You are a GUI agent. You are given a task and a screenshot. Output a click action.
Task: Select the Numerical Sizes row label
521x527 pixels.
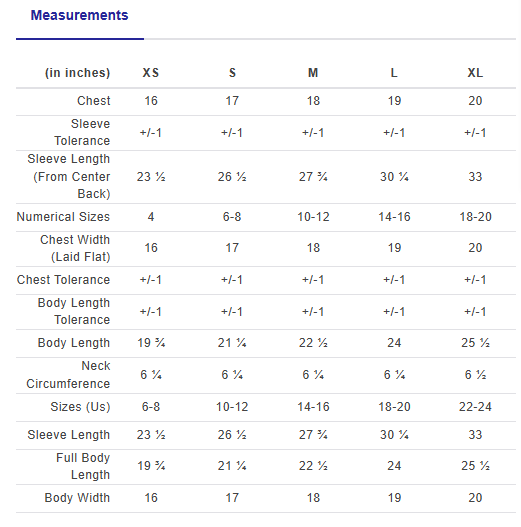coord(63,216)
